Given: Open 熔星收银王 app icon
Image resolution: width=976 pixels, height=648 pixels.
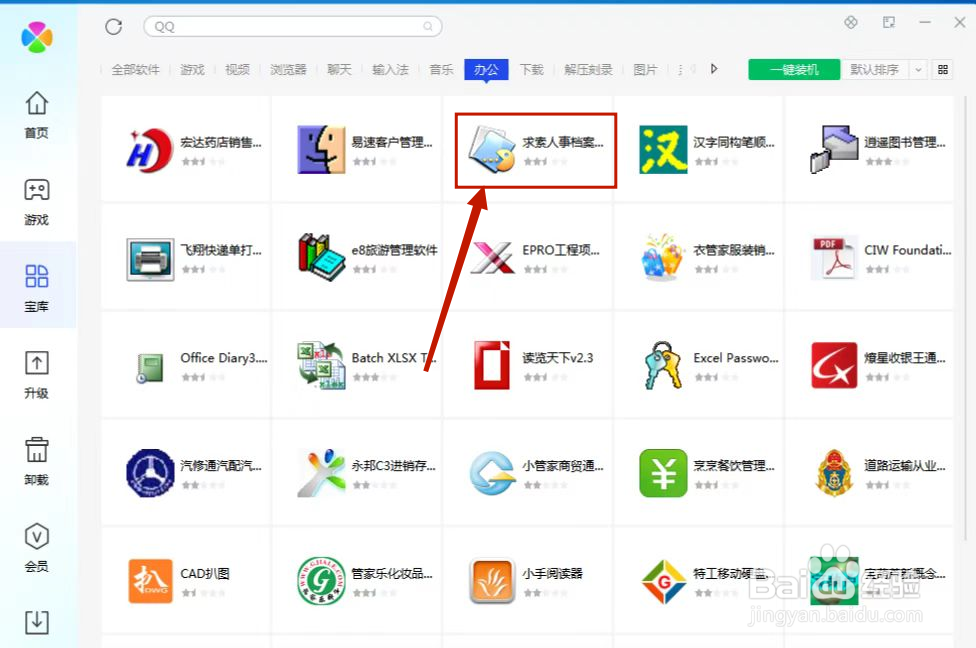Looking at the screenshot, I should 834,365.
